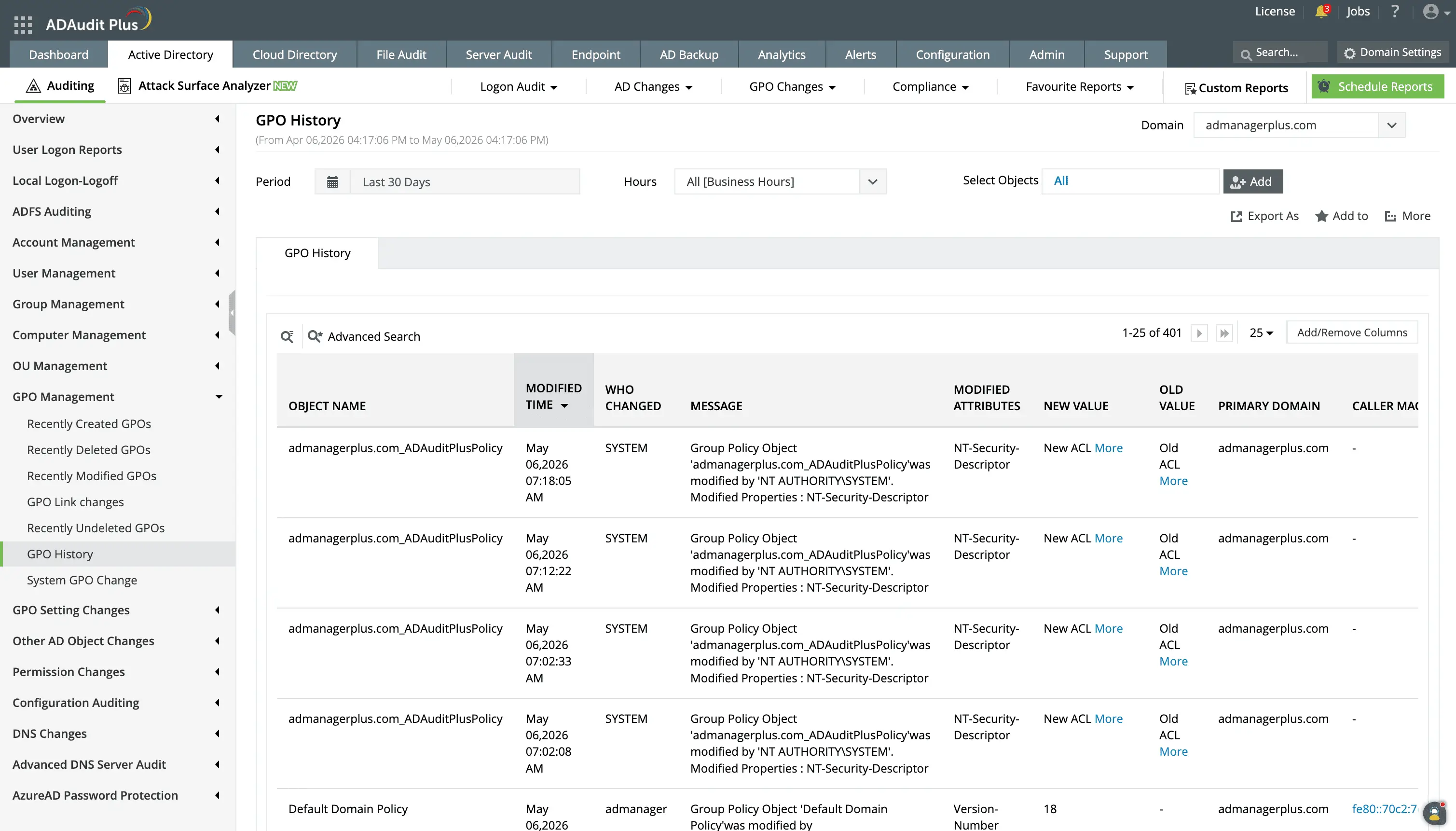Switch to Server Audit tab

499,54
